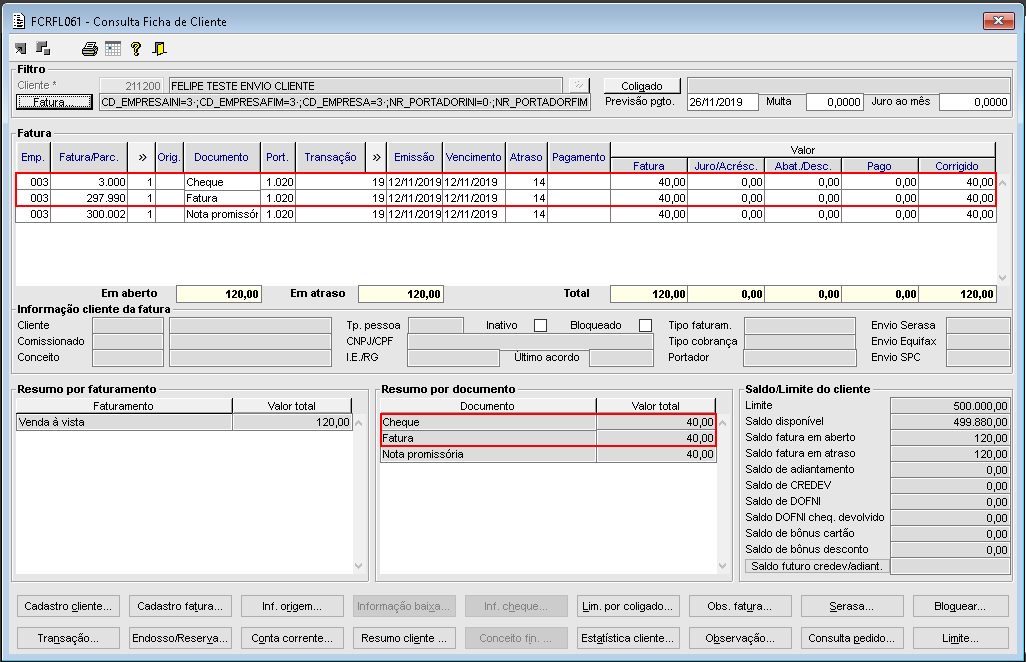Open Cadastro cliente button

click(69, 606)
